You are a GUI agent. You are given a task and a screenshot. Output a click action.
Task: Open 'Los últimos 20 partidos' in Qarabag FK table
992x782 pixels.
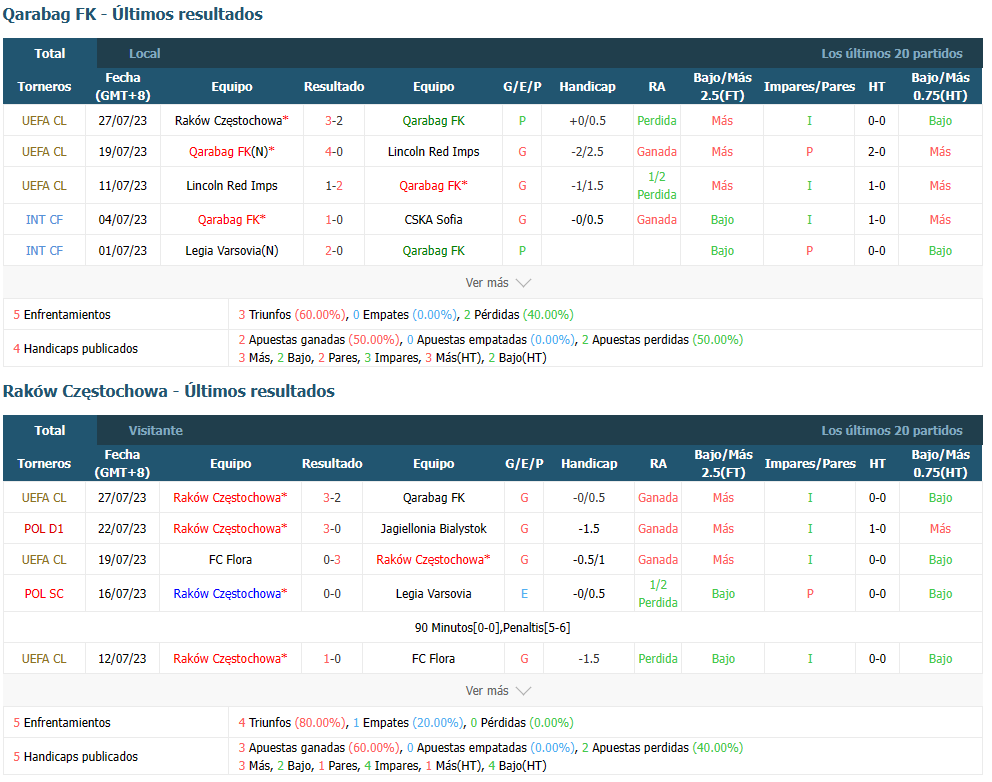click(x=891, y=54)
